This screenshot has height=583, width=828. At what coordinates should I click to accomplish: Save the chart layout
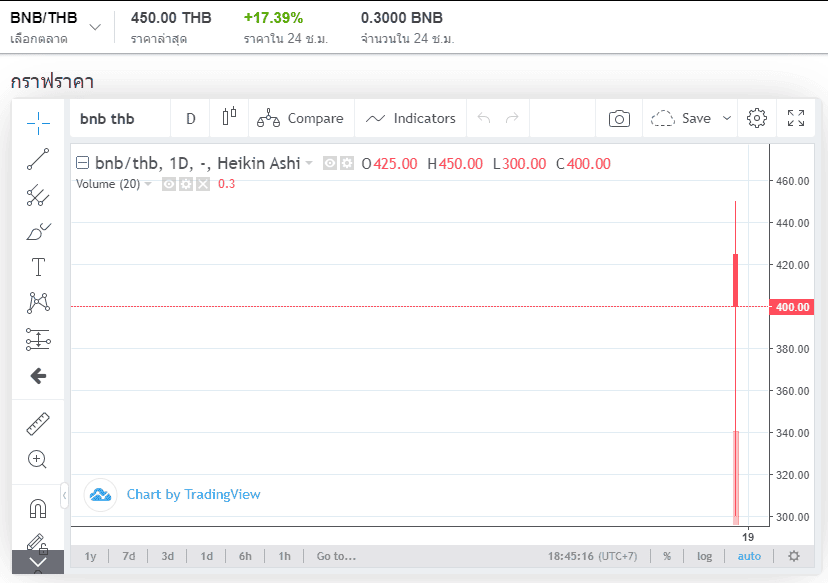(681, 118)
